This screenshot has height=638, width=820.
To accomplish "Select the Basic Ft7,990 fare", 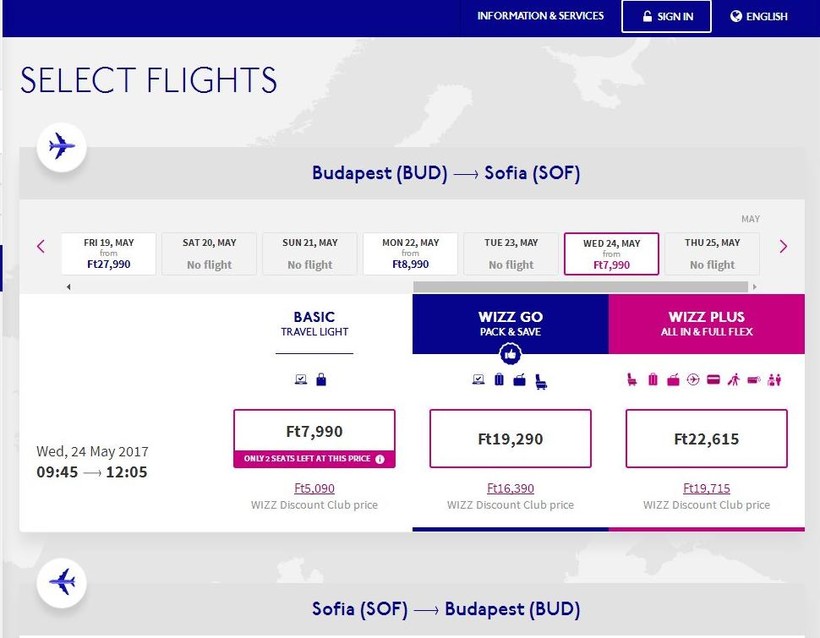I will click(x=314, y=432).
